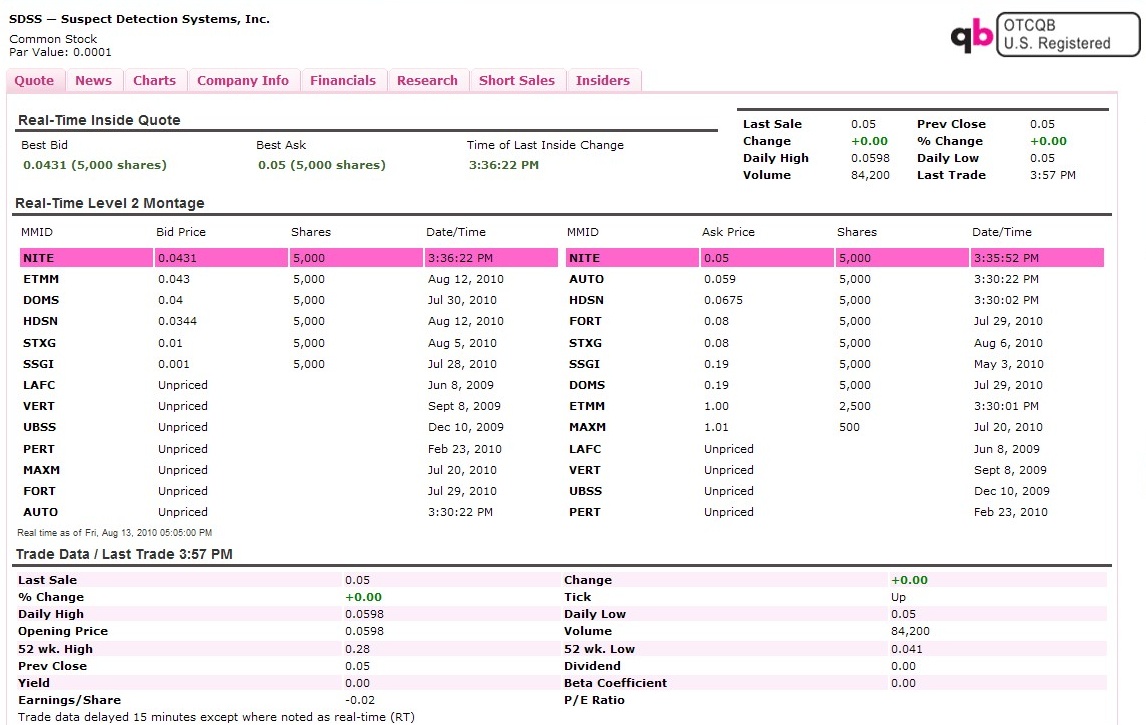View the Short Sales tab
This screenshot has width=1146, height=725.
(517, 81)
